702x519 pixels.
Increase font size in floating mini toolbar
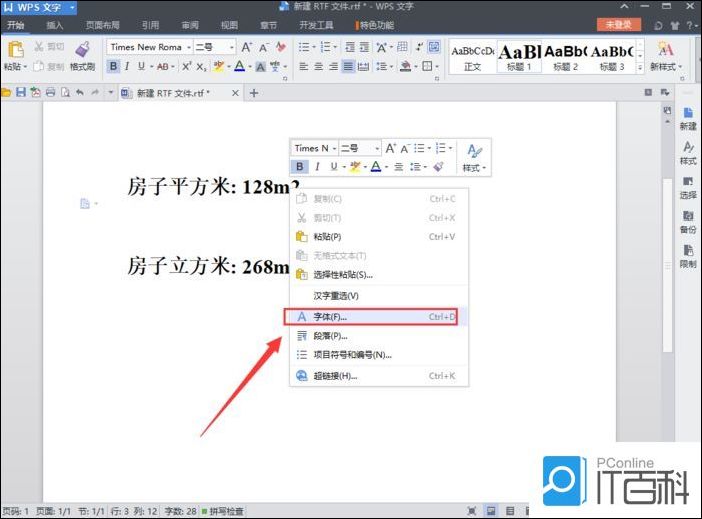click(391, 148)
